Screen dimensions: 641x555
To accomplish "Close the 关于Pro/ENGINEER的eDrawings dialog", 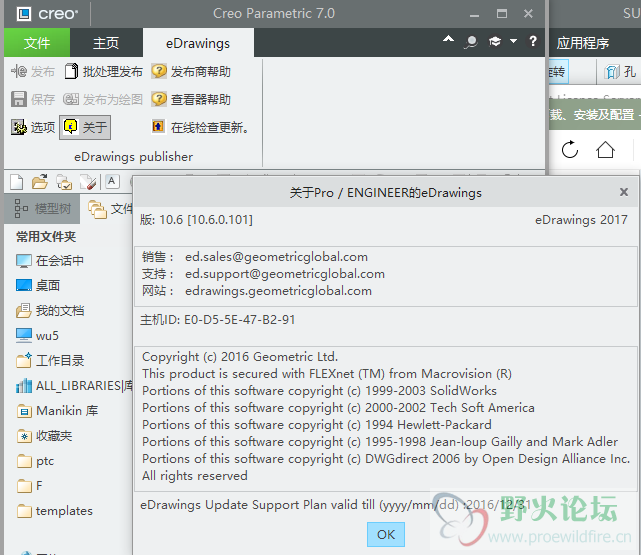I will tap(623, 192).
